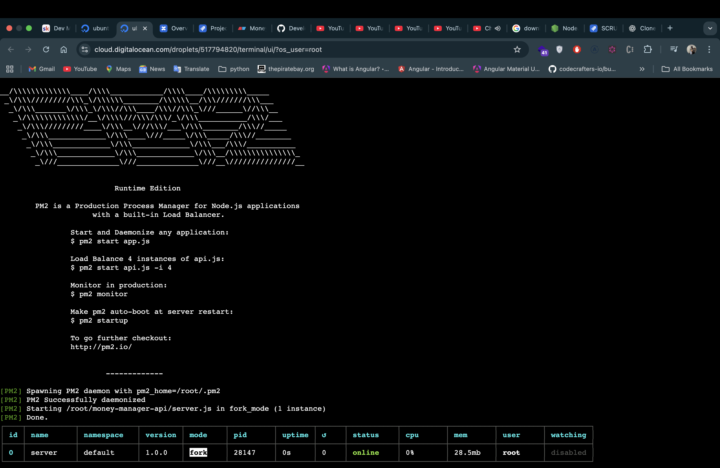Open the python bookmarks folder
This screenshot has height=468, width=720.
pos(234,69)
